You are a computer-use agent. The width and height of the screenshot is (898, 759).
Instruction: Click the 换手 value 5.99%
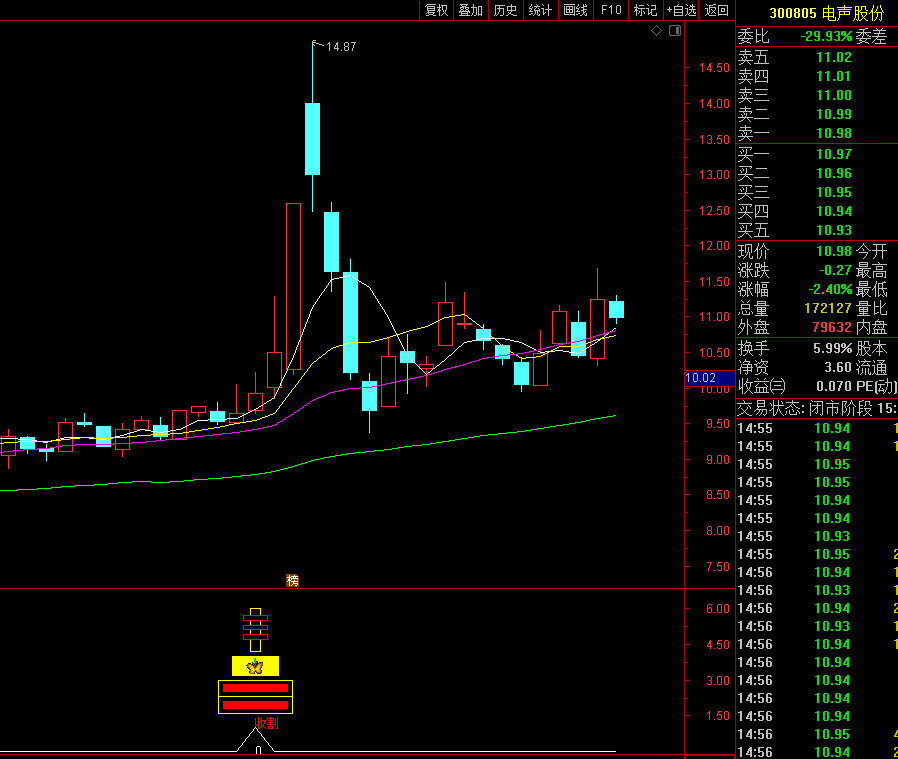pyautogui.click(x=833, y=348)
